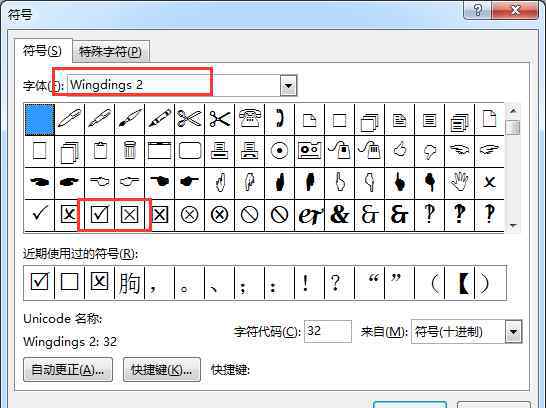Switch to the 特殊字符(P) tab
546x408 pixels.
pyautogui.click(x=110, y=52)
